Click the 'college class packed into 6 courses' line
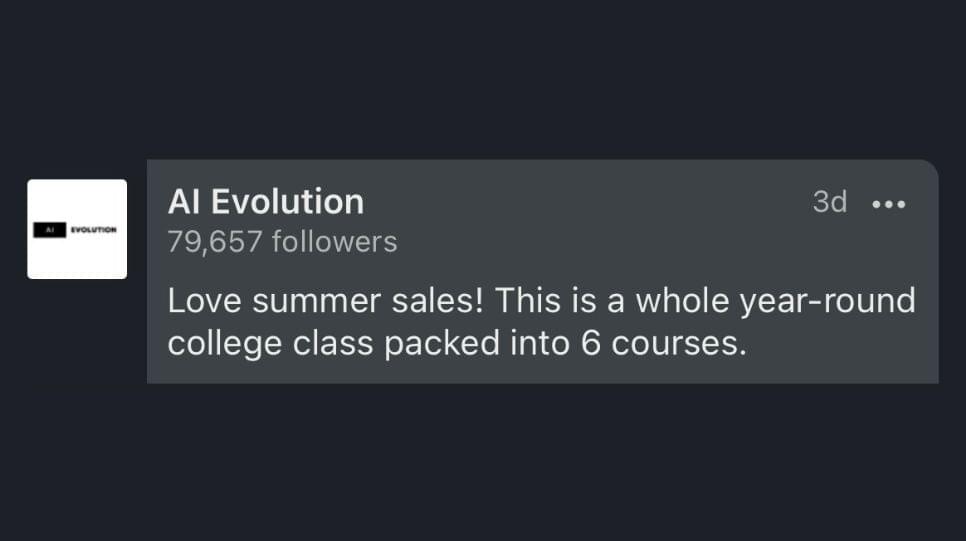 (x=457, y=343)
